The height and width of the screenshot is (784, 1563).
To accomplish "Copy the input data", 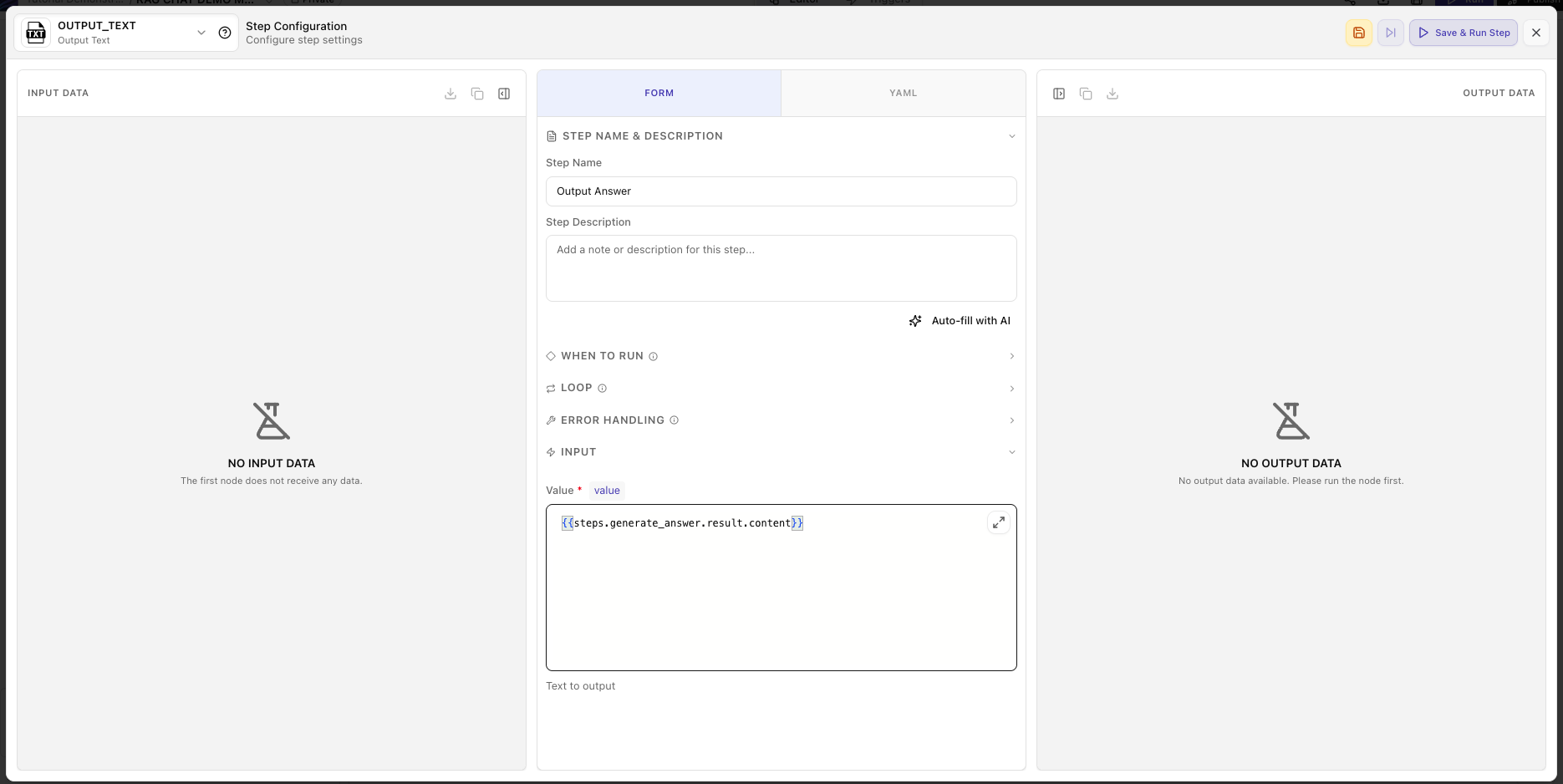I will pyautogui.click(x=477, y=94).
